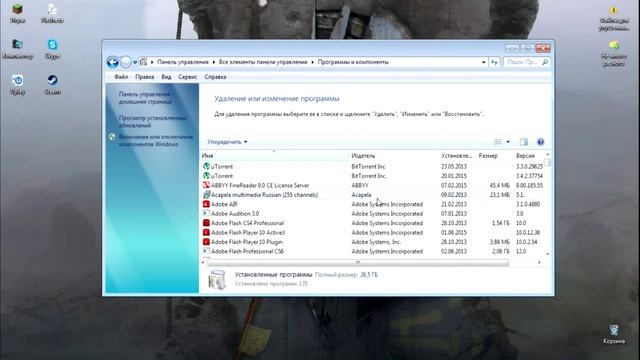Go to Панель управления домашняя страница link
Image resolution: width=640 pixels, height=360 pixels.
point(146,98)
